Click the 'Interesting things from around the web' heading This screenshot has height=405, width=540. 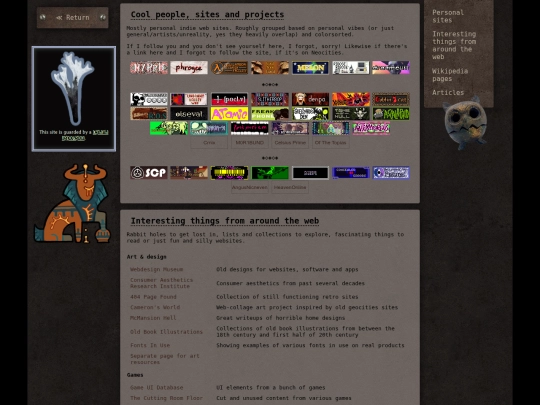(225, 221)
